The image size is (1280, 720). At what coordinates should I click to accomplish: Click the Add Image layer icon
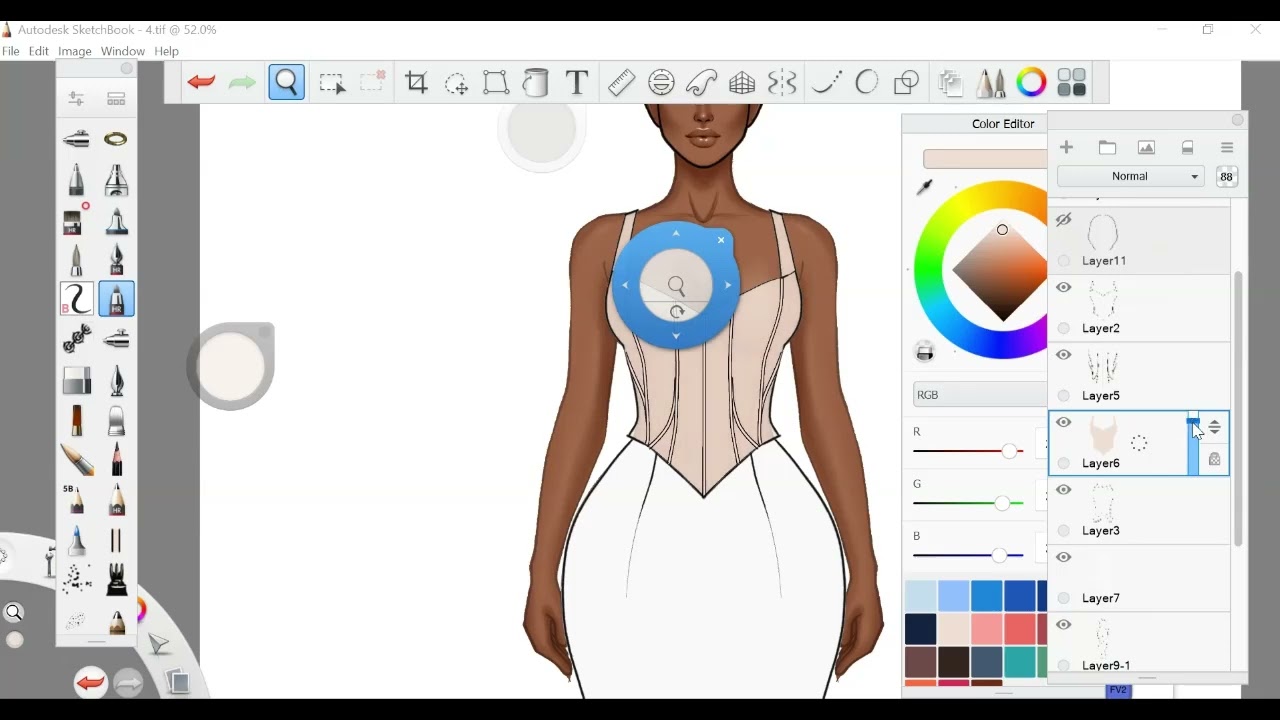tap(1147, 148)
